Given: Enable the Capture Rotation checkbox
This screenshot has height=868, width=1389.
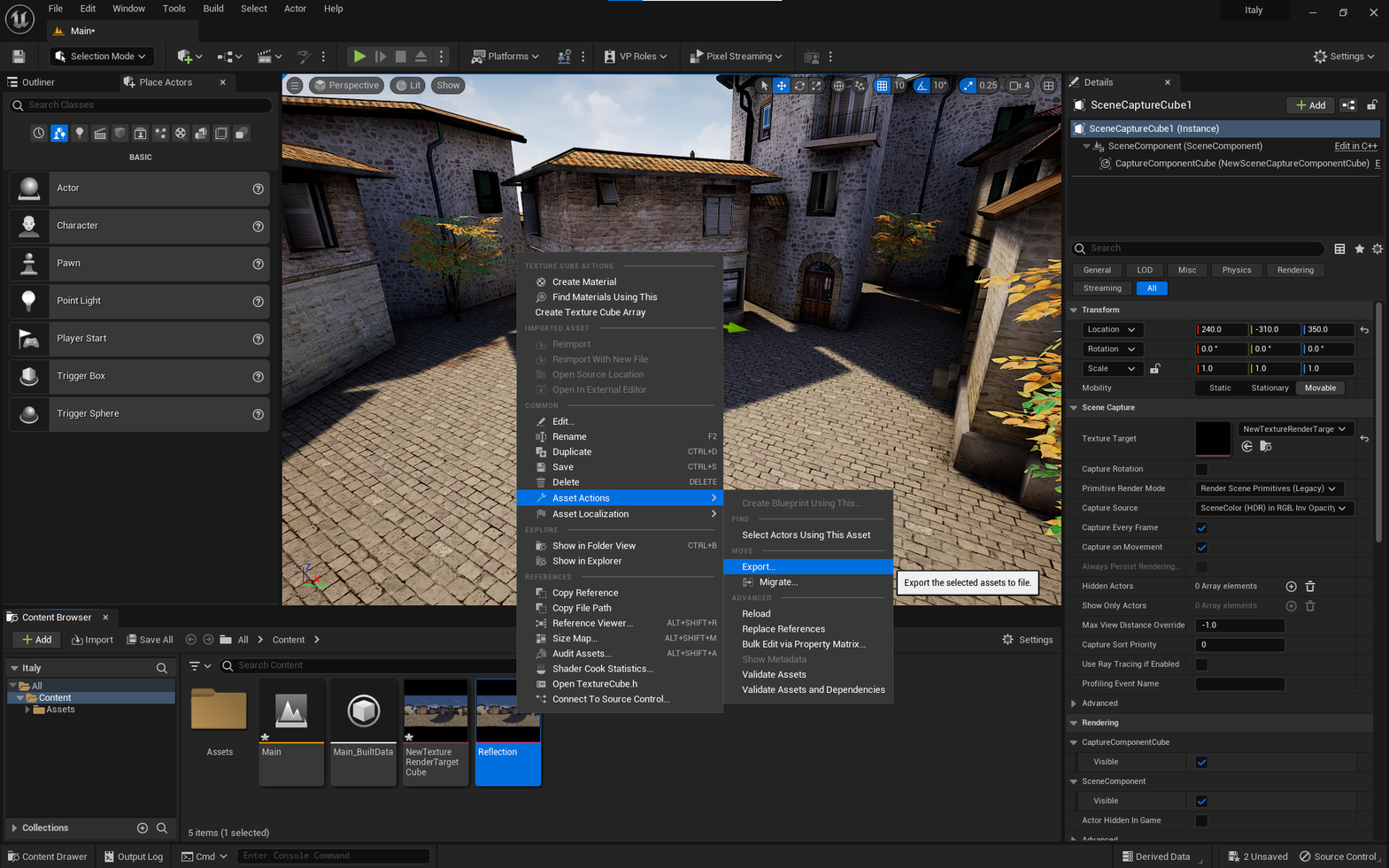Looking at the screenshot, I should click(x=1201, y=470).
